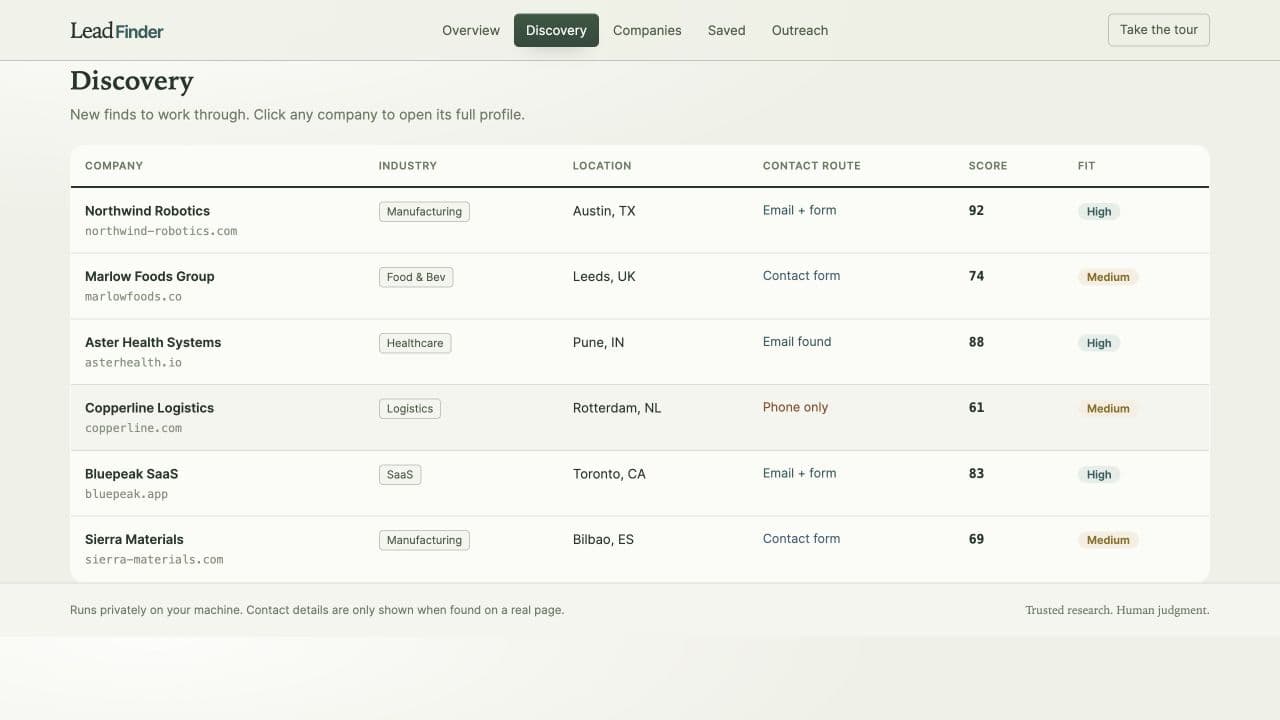
Task: Click Contact form for Sierra Materials
Action: [x=801, y=538]
